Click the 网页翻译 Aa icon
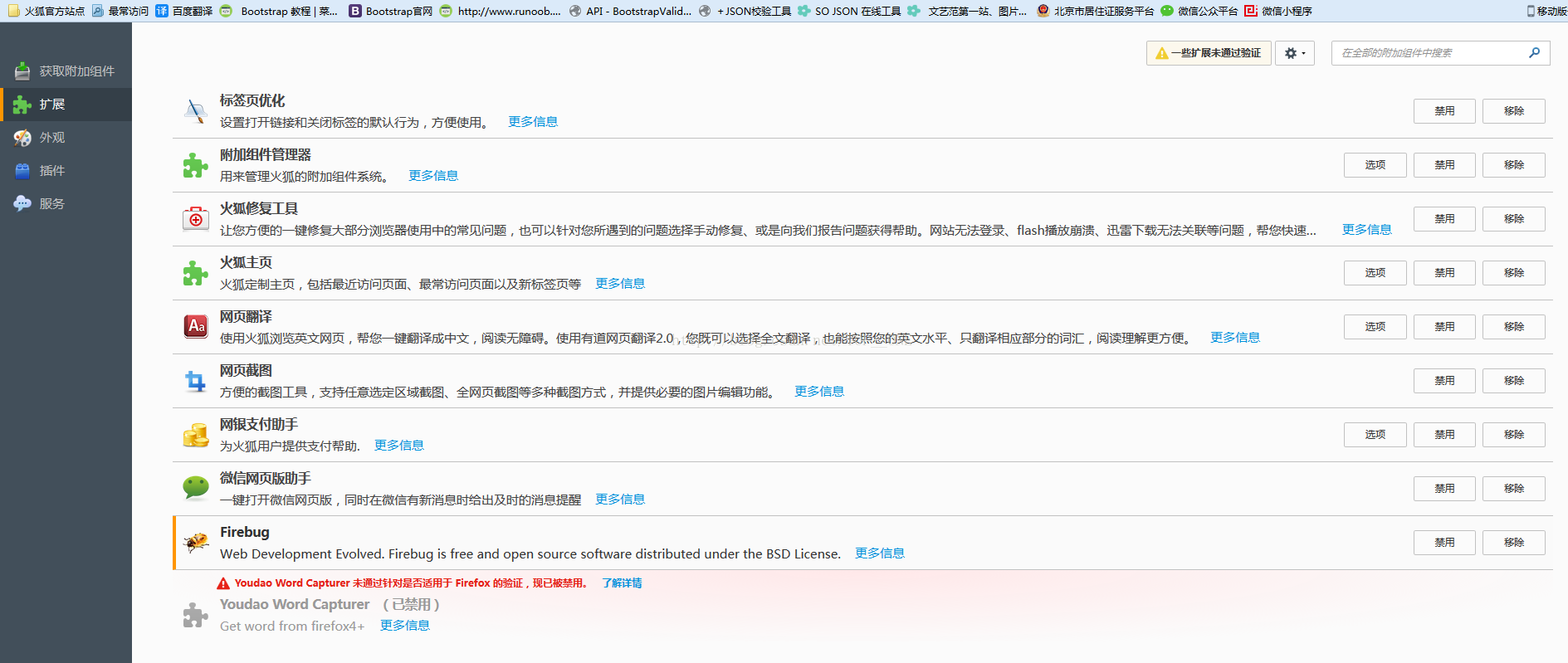Viewport: 1568px width, 663px height. coord(196,327)
